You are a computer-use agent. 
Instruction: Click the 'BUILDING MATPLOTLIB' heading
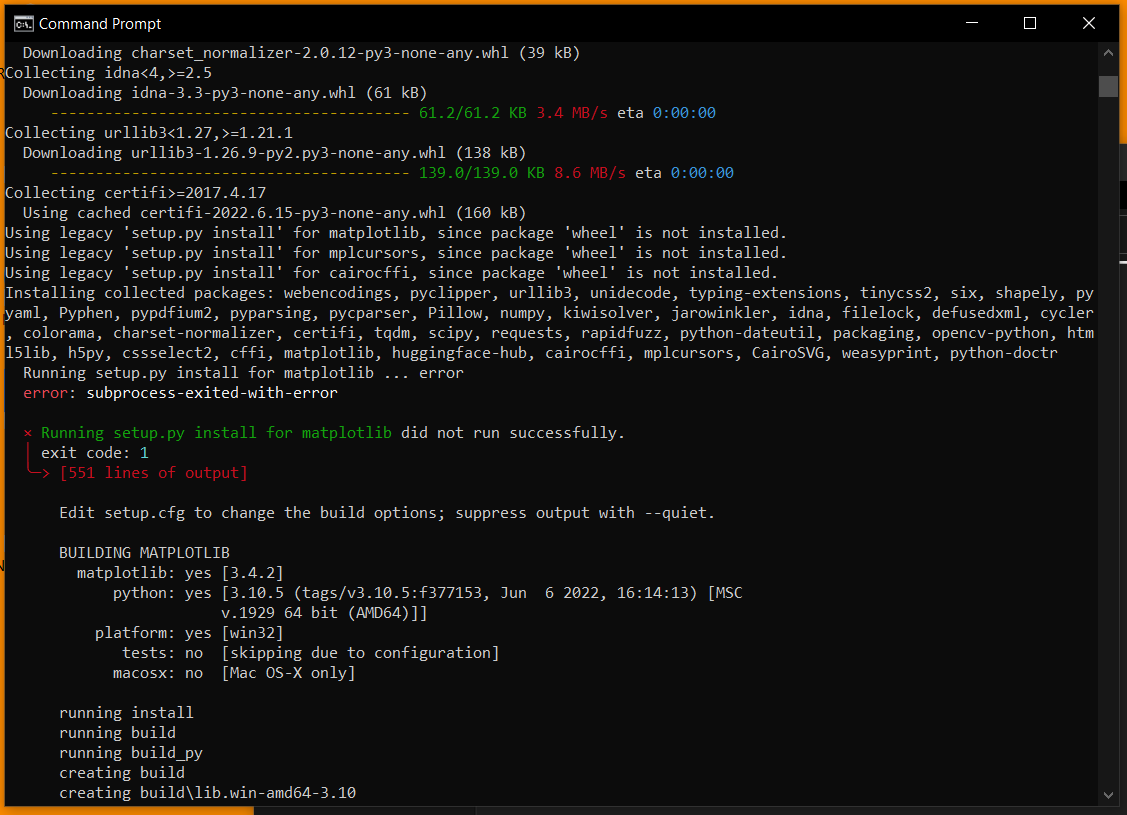click(144, 553)
